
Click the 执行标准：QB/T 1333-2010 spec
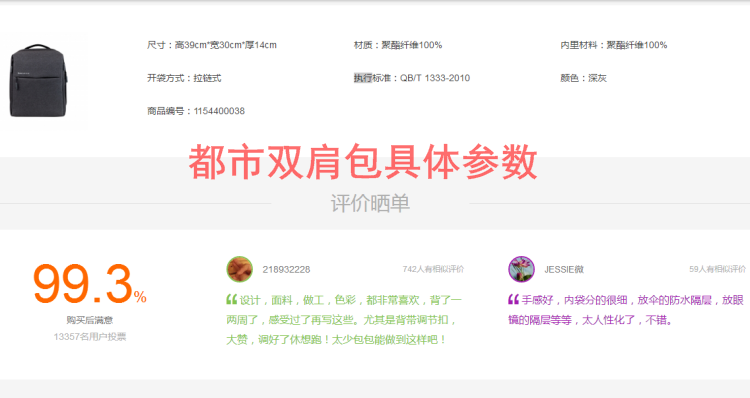point(411,78)
